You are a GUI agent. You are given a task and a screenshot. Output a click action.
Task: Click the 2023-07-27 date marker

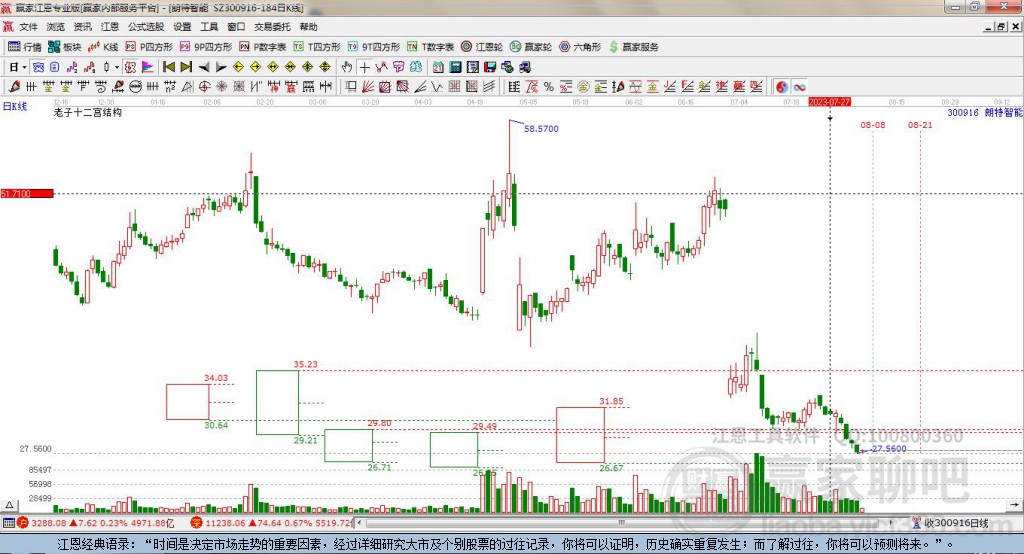829,102
